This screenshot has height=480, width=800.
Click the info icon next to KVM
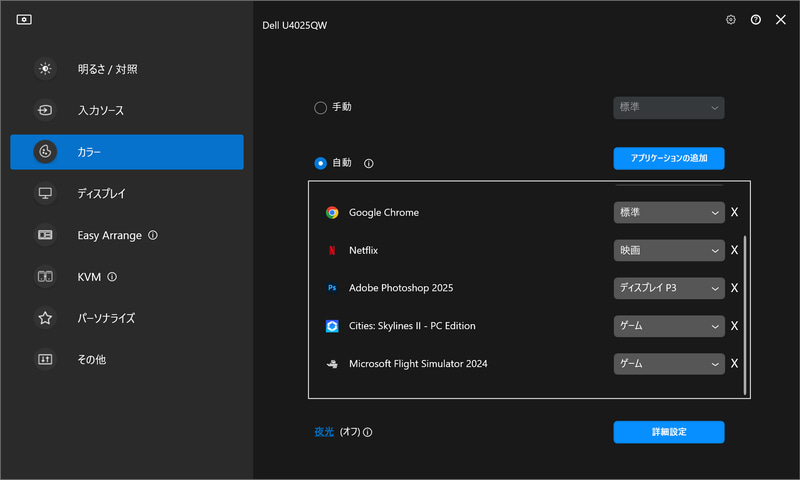(112, 276)
